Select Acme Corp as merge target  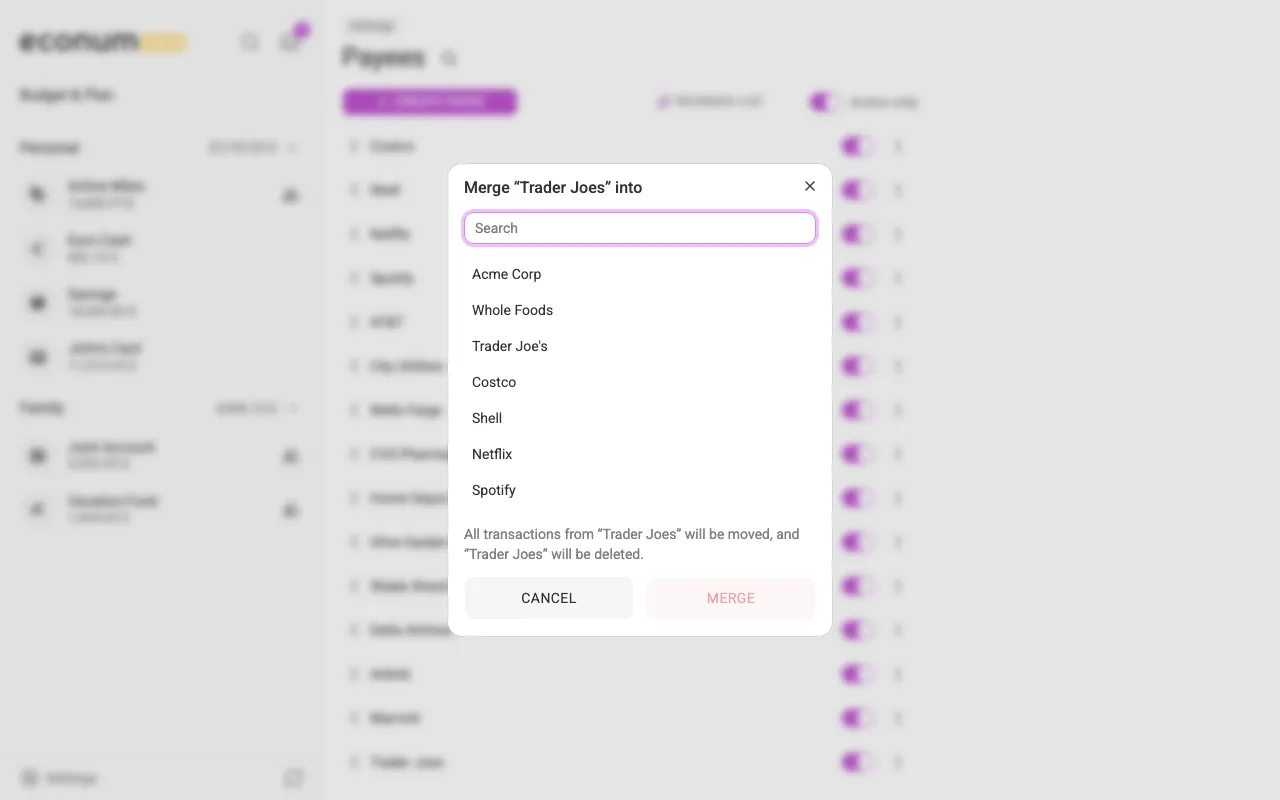pyautogui.click(x=640, y=274)
